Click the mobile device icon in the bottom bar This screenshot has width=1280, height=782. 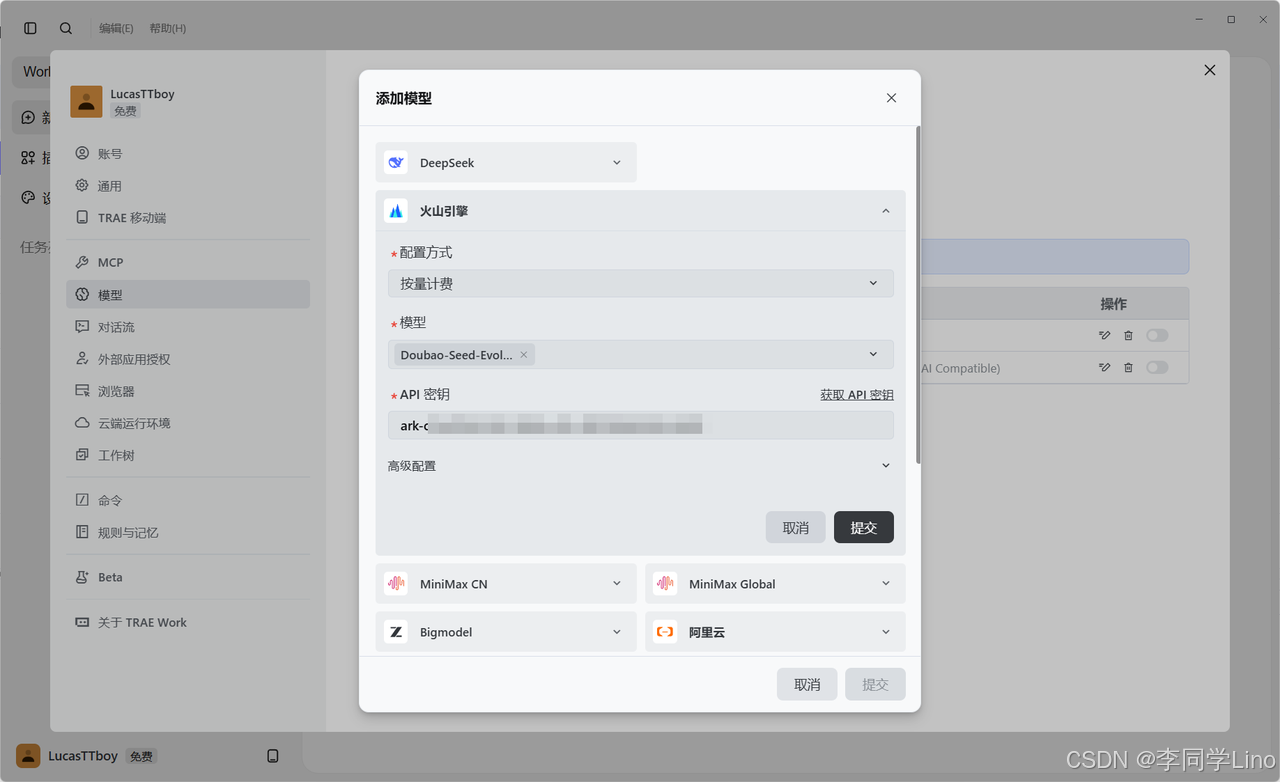(x=273, y=756)
